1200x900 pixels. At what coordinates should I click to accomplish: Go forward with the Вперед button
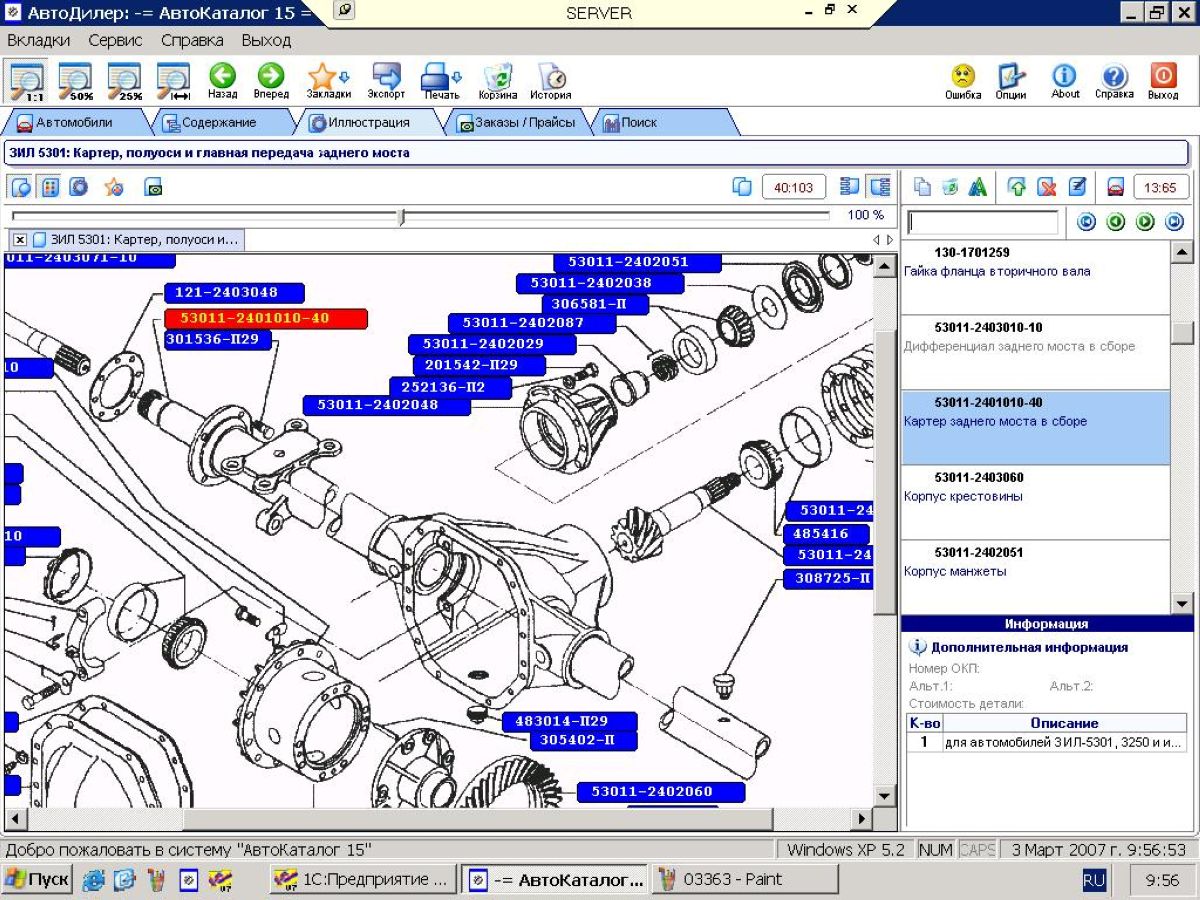271,81
